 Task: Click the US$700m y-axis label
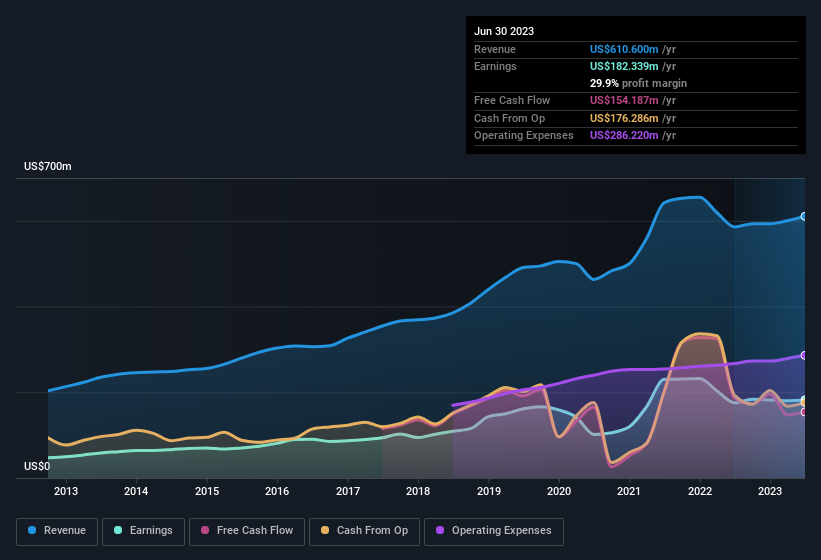[48, 166]
